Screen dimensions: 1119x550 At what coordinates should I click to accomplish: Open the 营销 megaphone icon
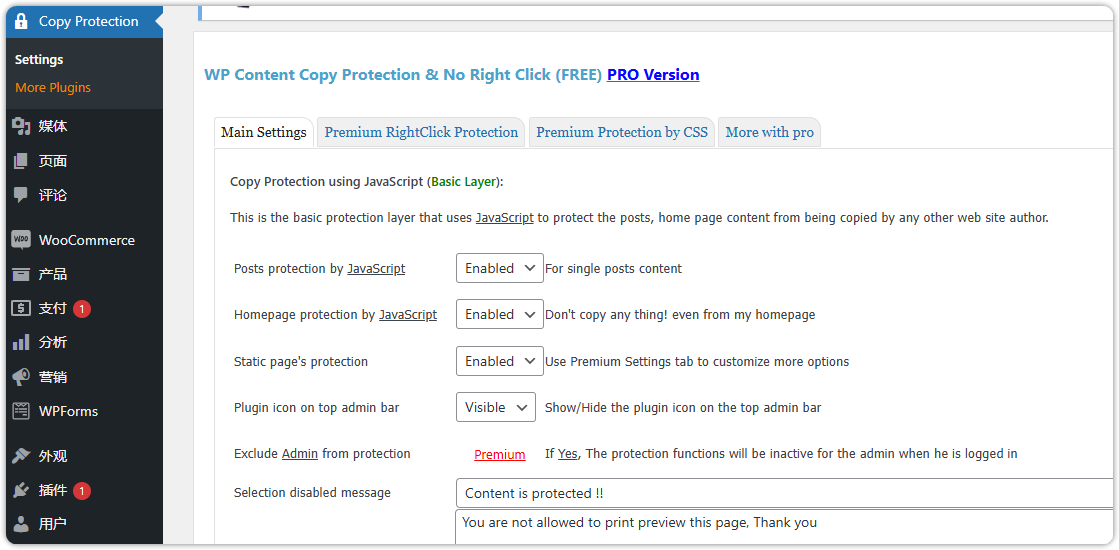click(x=21, y=377)
